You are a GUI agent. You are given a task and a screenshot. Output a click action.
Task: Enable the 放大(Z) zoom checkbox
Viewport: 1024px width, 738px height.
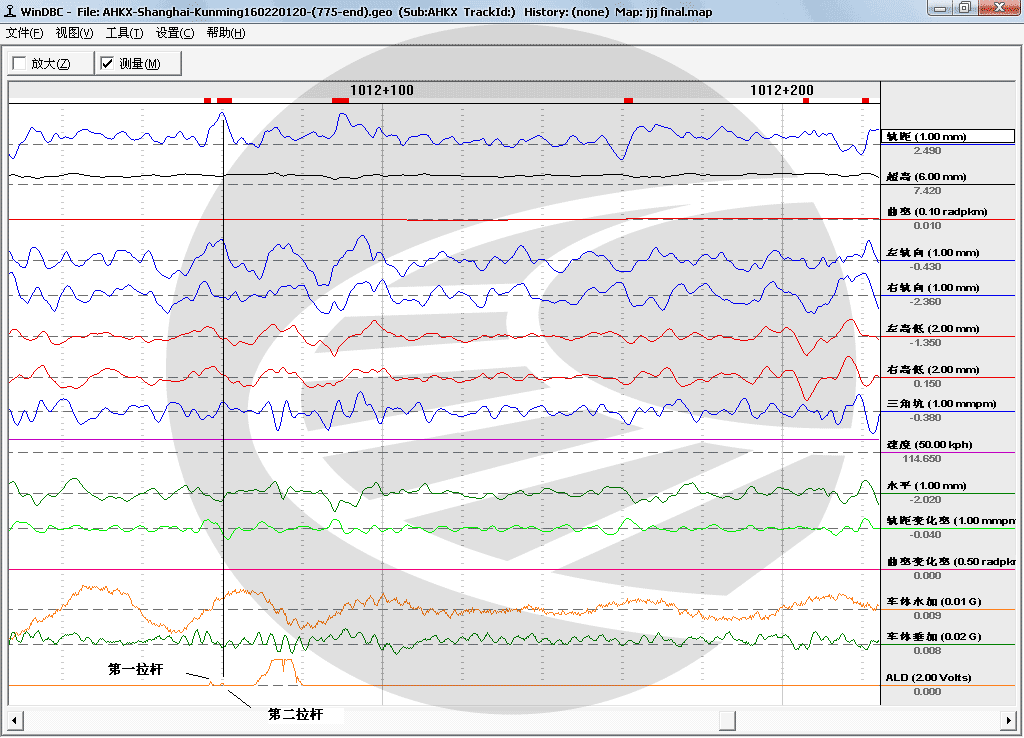click(19, 63)
